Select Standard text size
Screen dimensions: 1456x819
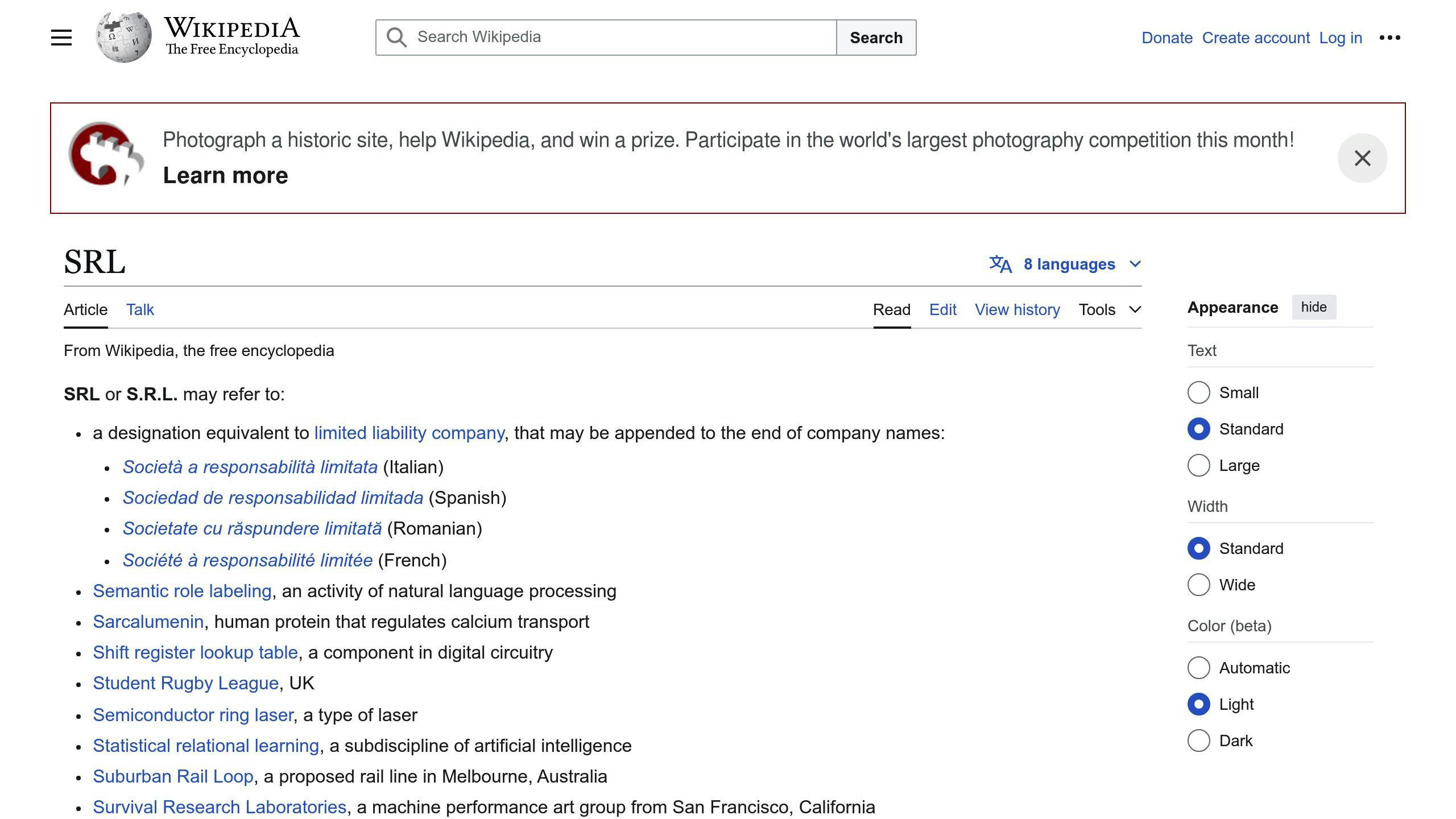tap(1198, 429)
